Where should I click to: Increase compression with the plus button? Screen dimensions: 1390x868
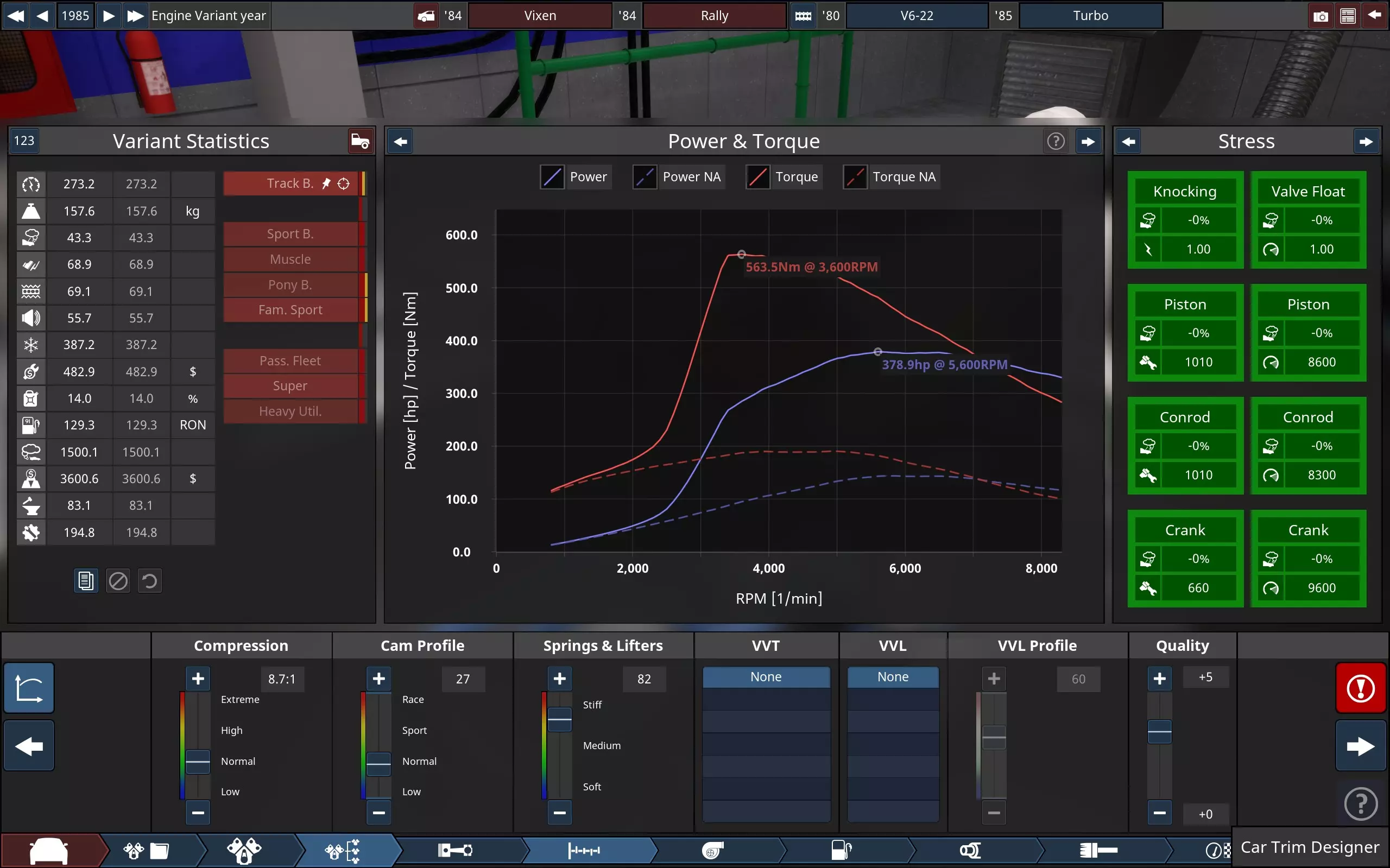click(198, 679)
